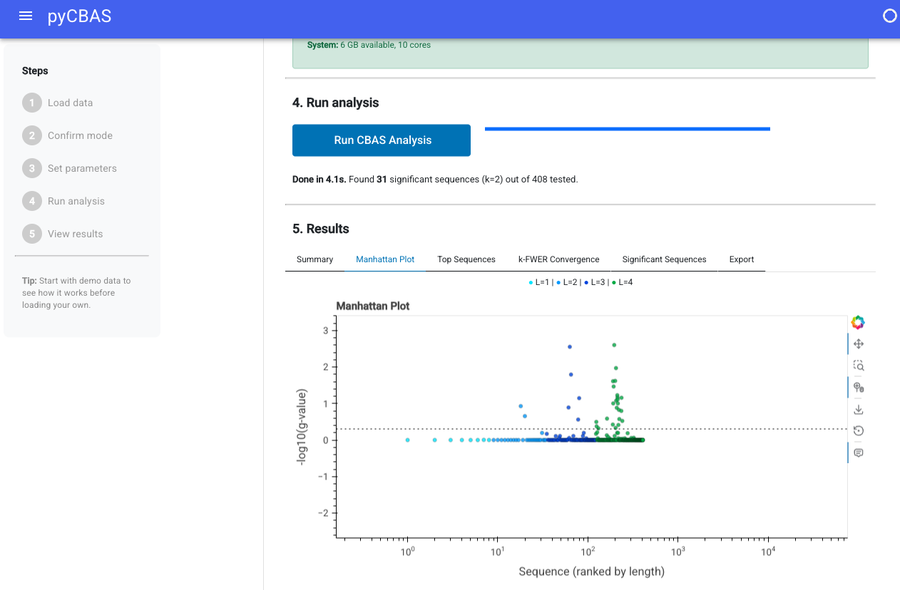This screenshot has width=900, height=590.
Task: Click the -log10(g-value) axis label
Action: click(301, 426)
